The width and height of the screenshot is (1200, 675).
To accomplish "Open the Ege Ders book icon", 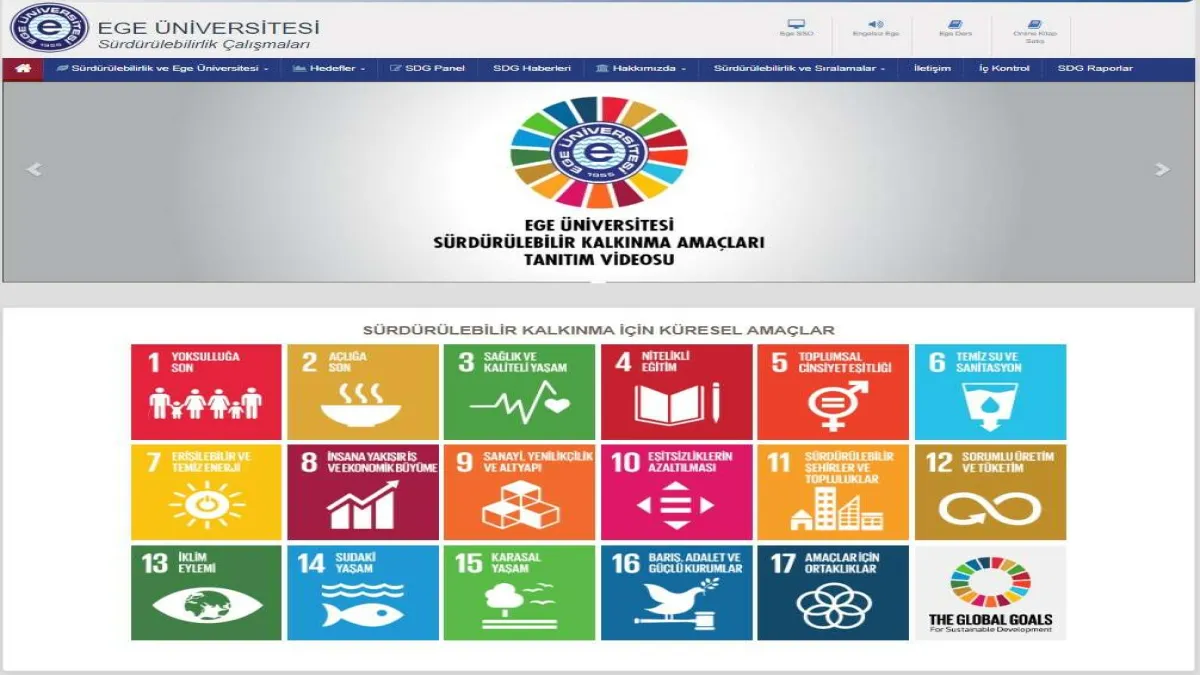I will [955, 24].
